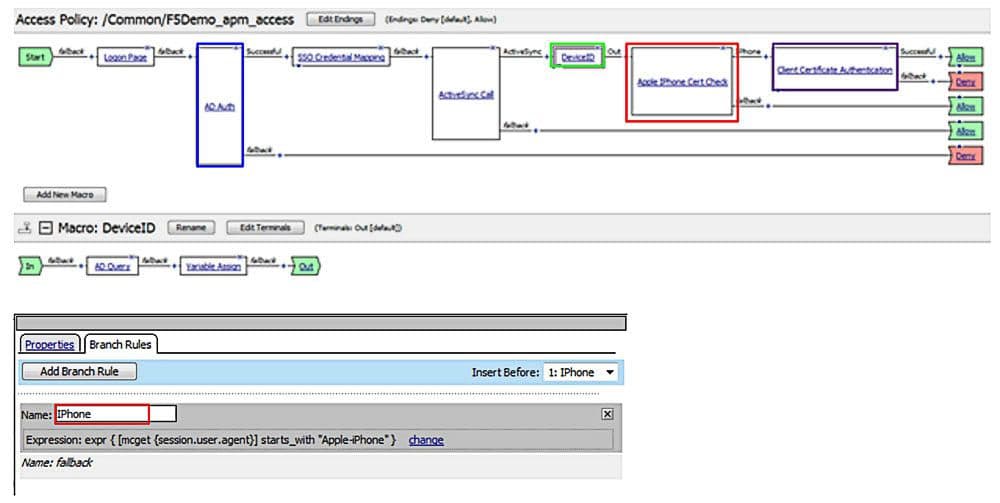The height and width of the screenshot is (503, 1000).
Task: Click the Add Branch Rule button
Action: 78,372
